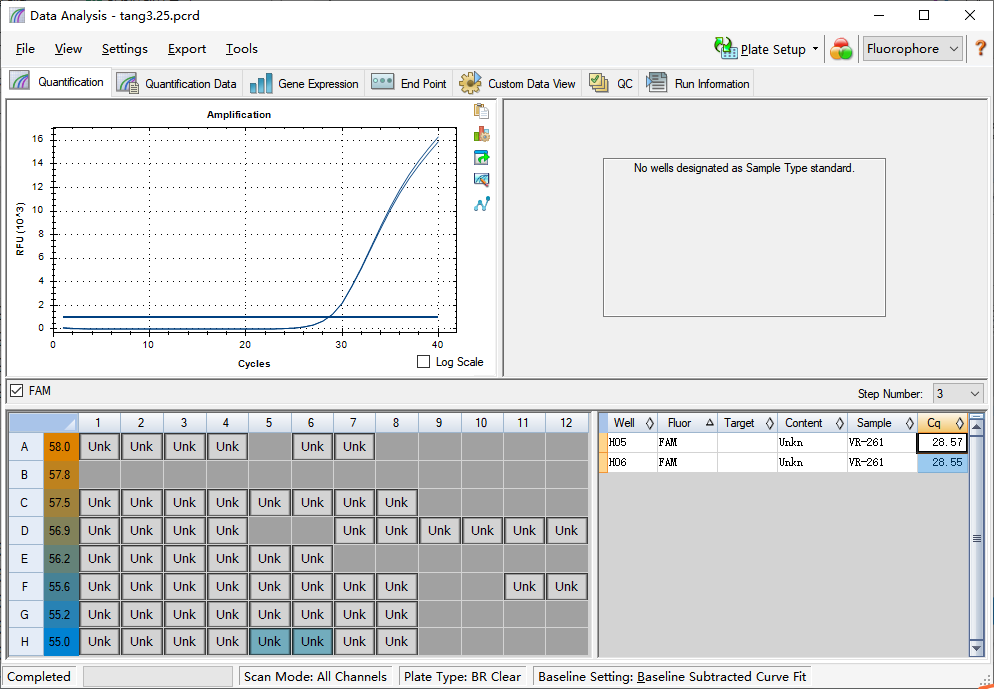The height and width of the screenshot is (689, 994).
Task: Select well A1 in the plate
Action: (99, 446)
